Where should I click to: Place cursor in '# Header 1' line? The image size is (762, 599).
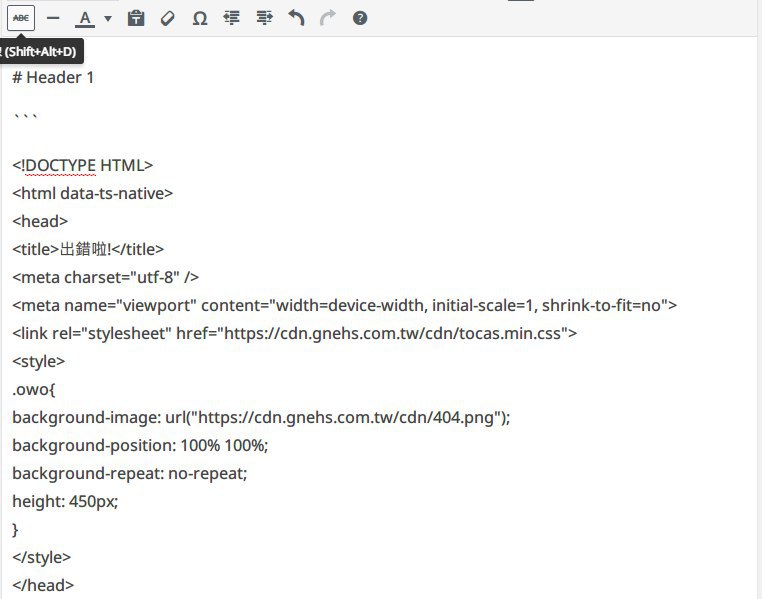point(52,77)
